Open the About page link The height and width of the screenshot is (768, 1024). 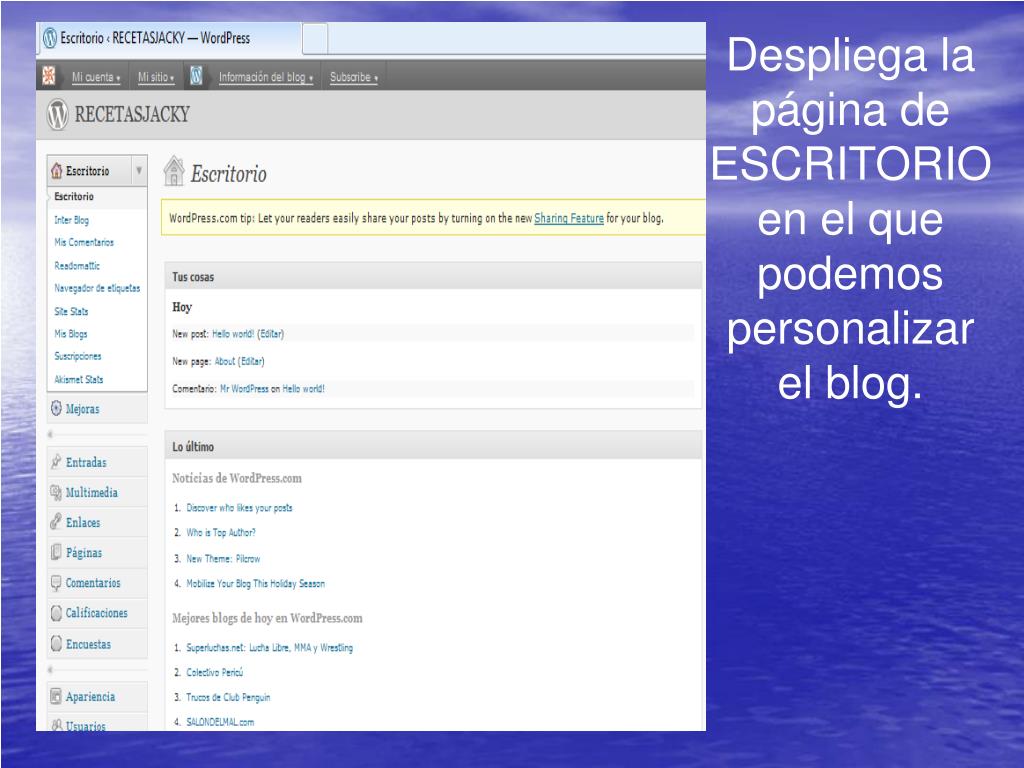[225, 361]
